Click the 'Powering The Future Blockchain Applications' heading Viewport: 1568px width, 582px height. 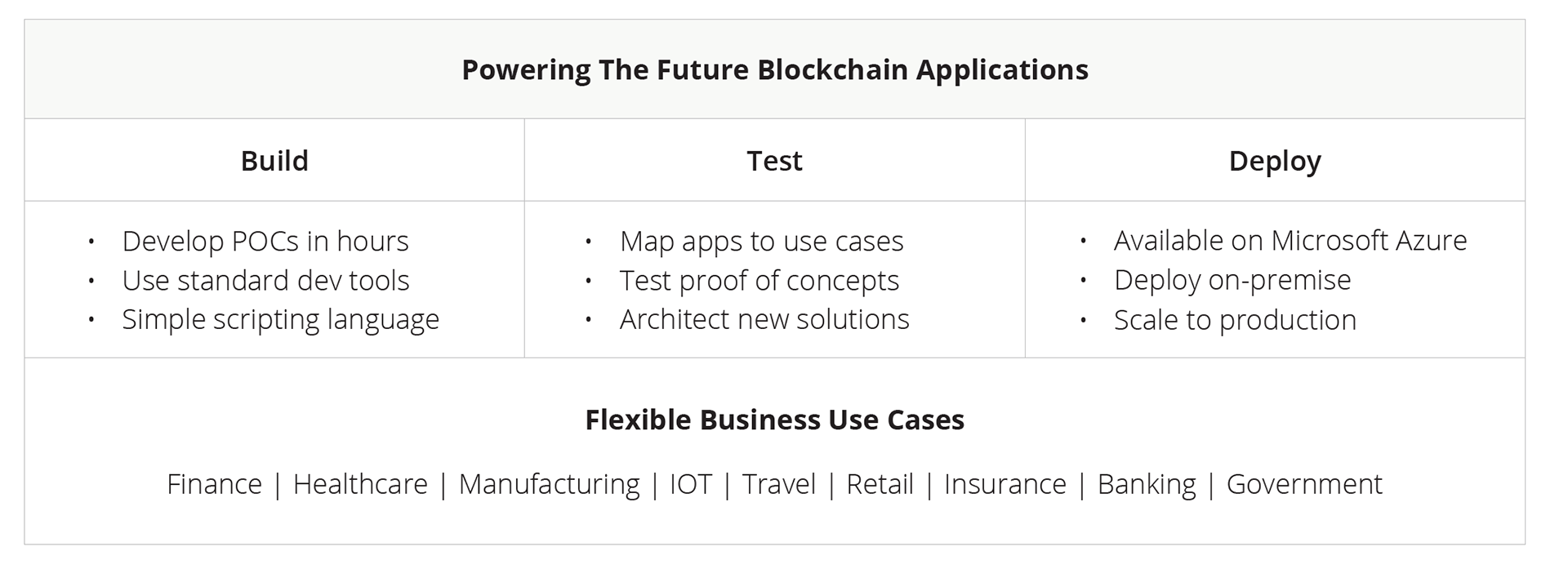pyautogui.click(x=774, y=70)
